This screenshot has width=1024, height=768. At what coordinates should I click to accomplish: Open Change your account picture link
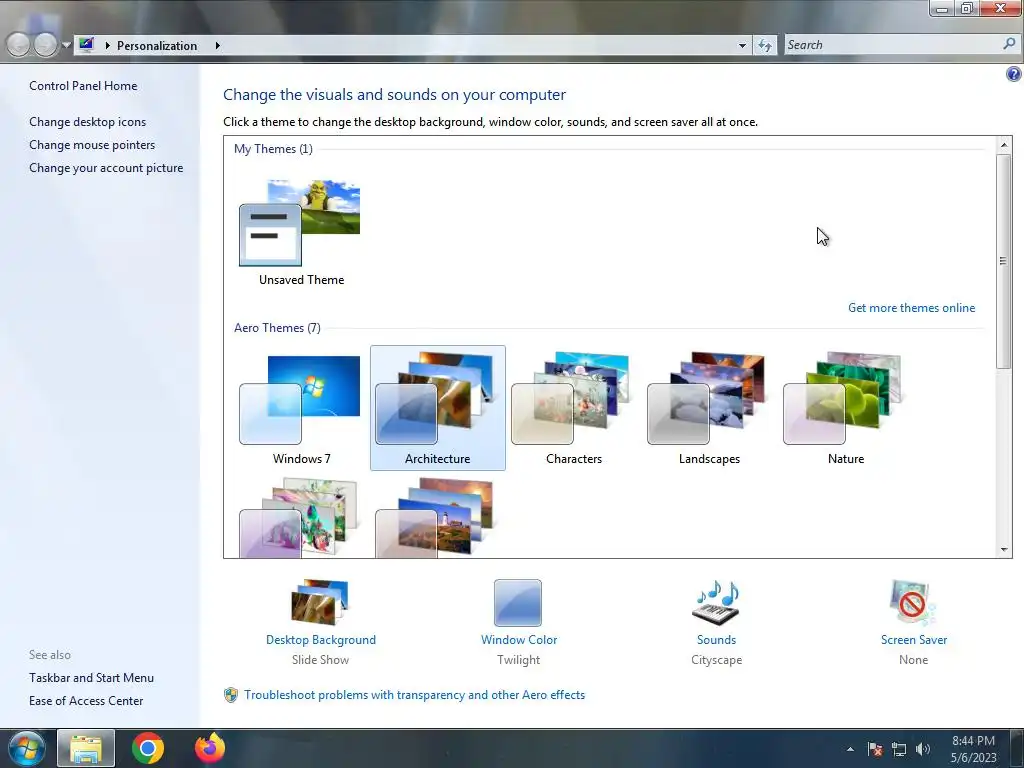tap(106, 168)
